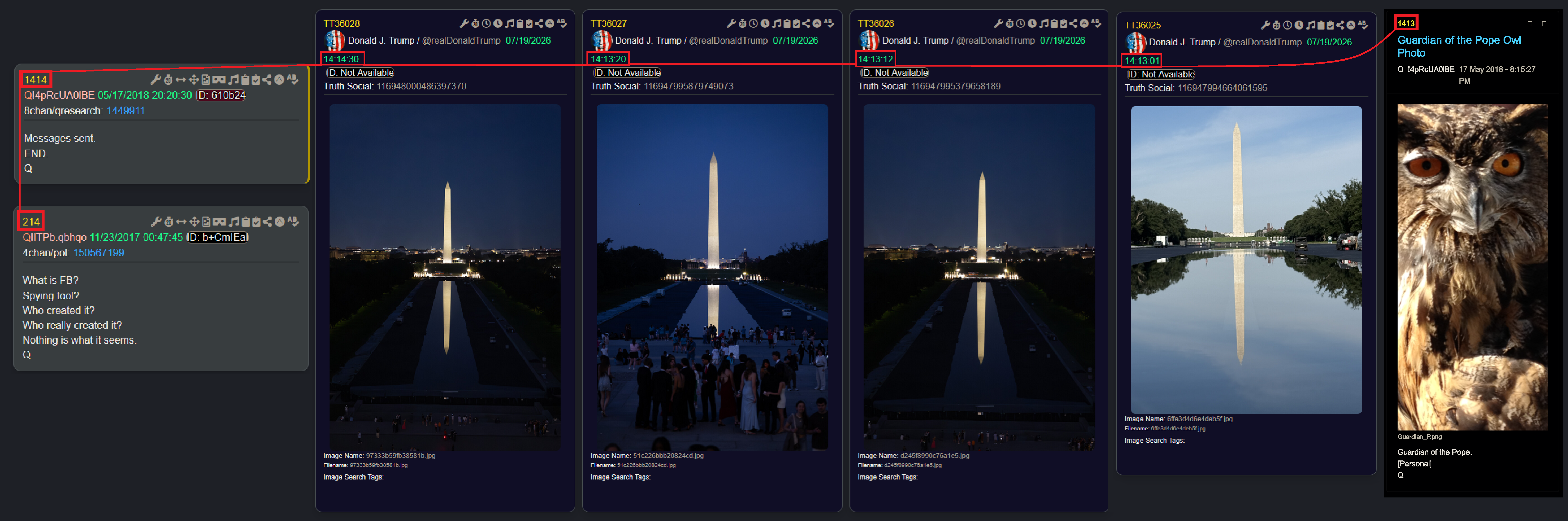
Task: Click the 'What is FB?' line in post 214
Action: coord(51,280)
